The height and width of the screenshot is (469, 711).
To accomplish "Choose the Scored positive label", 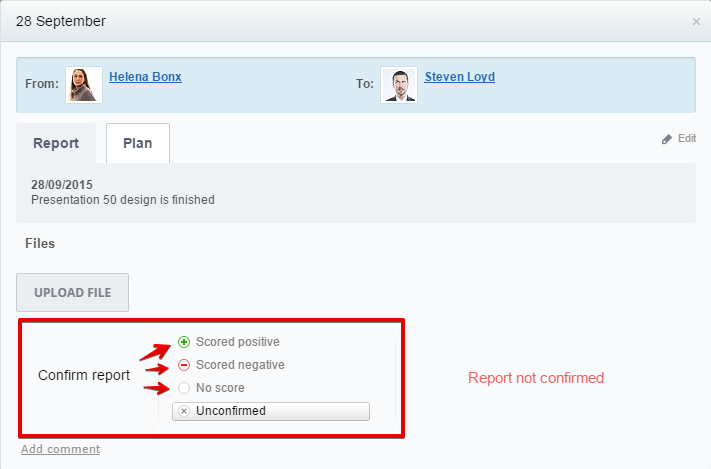I will tap(238, 342).
